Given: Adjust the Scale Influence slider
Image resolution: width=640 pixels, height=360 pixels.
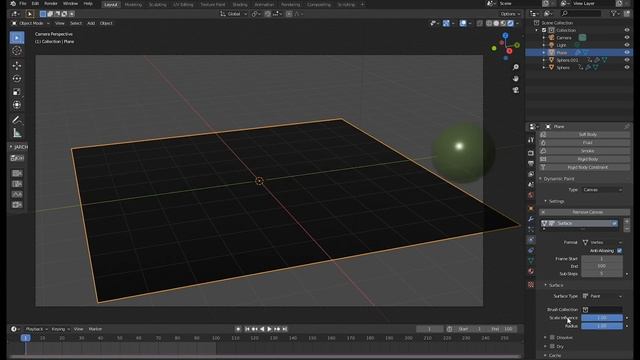Looking at the screenshot, I should point(602,318).
